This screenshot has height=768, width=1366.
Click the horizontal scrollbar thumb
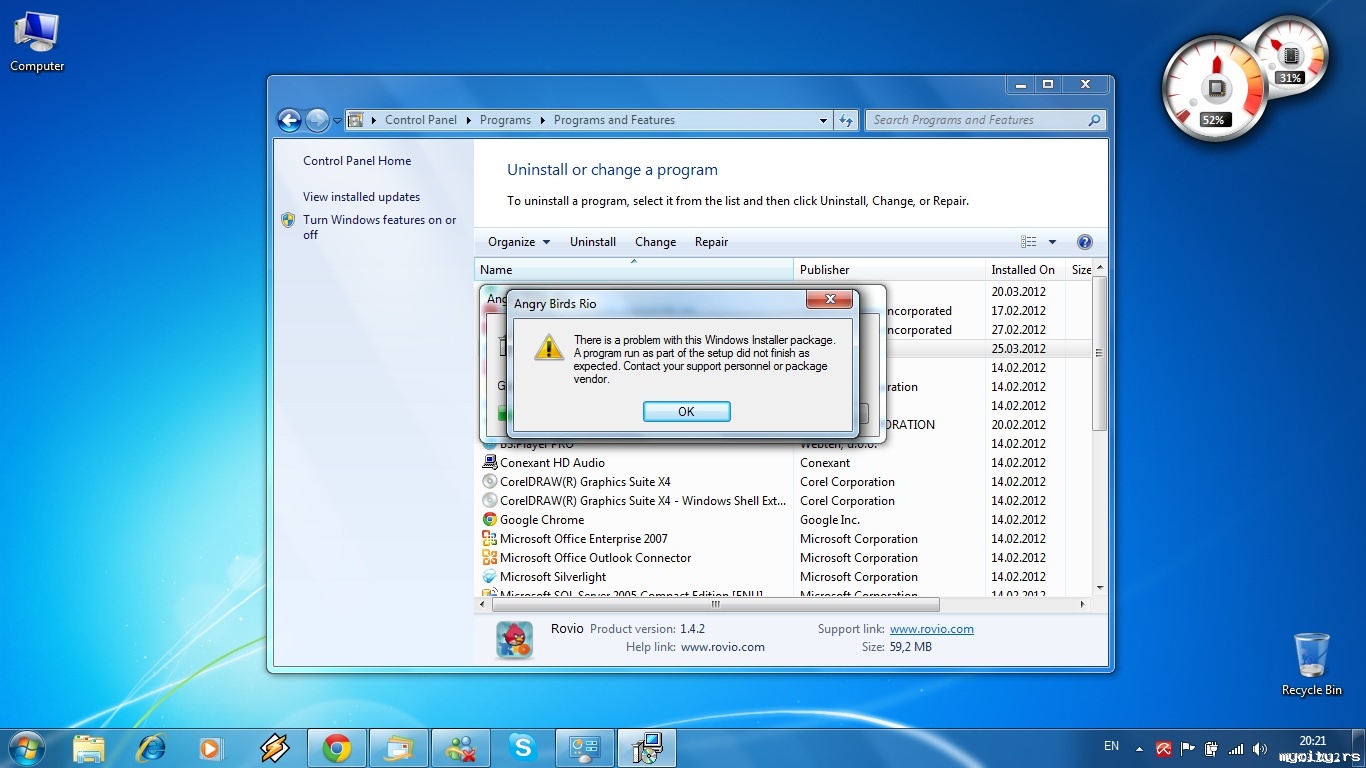coord(715,605)
